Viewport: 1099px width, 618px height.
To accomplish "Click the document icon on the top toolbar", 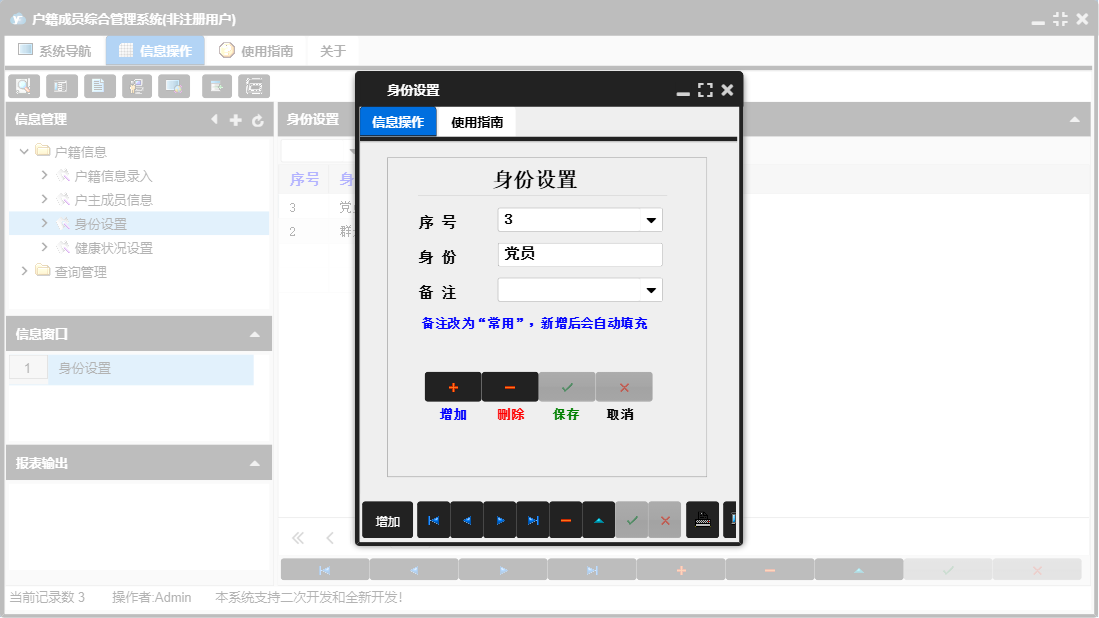I will [x=99, y=86].
